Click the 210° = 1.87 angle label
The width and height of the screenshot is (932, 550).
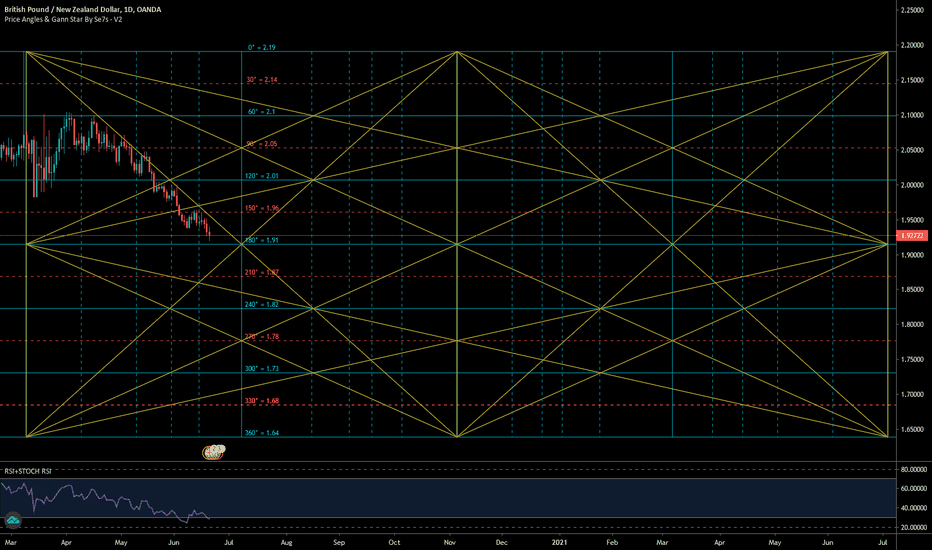262,272
